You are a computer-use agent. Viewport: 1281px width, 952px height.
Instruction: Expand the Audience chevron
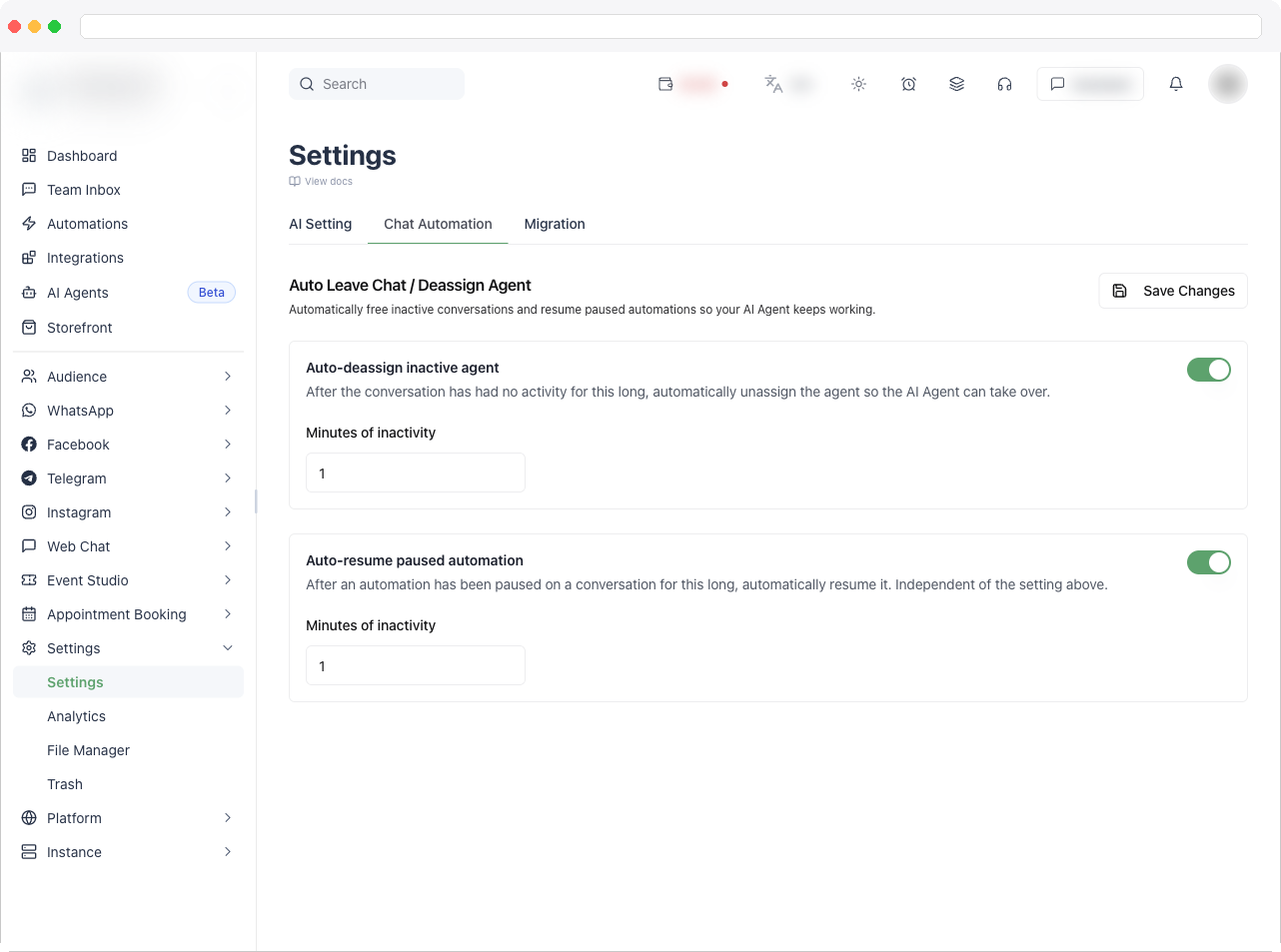tap(228, 377)
